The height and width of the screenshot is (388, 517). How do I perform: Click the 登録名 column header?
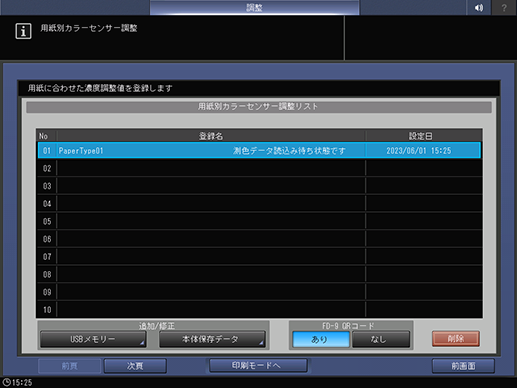pos(211,136)
